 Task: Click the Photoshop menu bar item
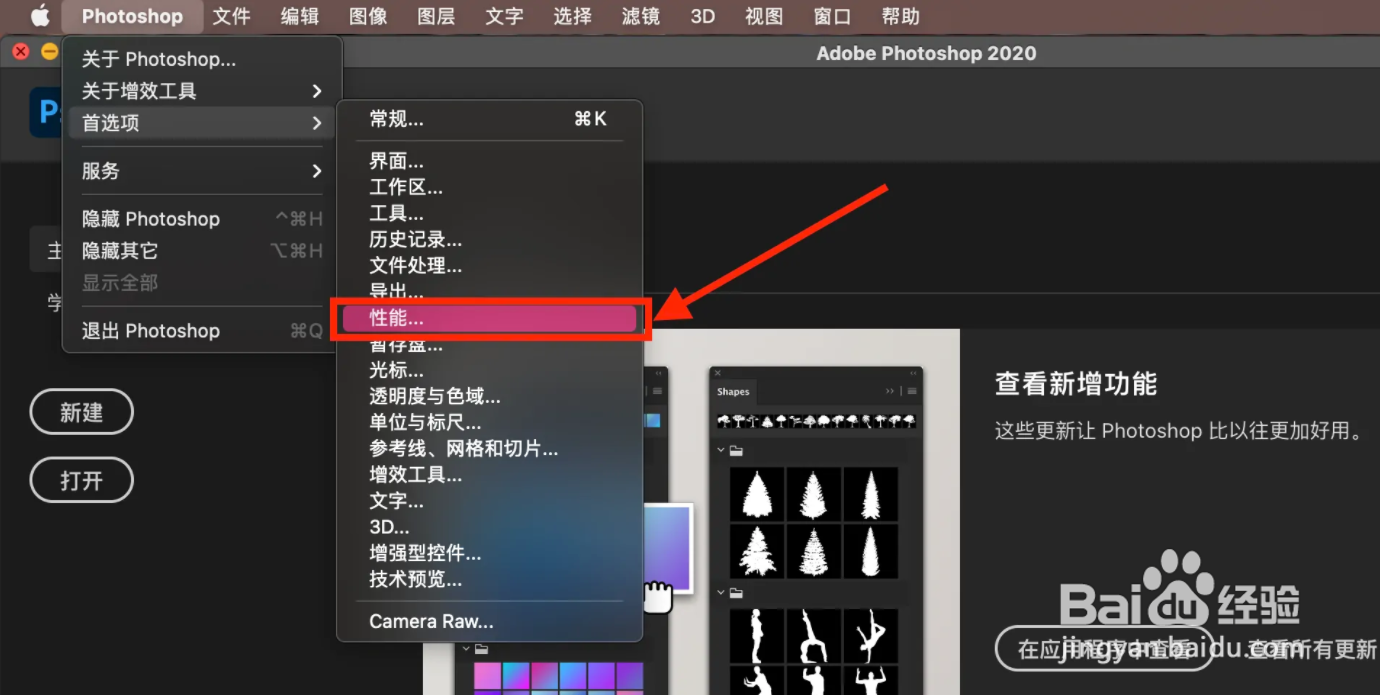pos(132,16)
